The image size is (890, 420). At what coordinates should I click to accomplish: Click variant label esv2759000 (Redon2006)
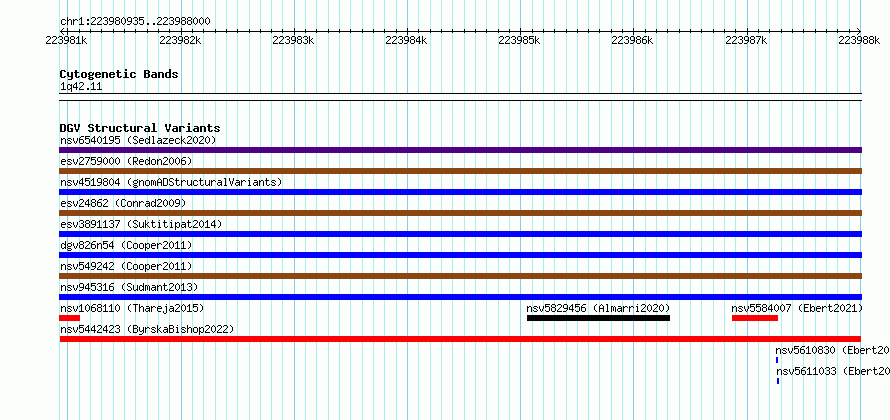pyautogui.click(x=126, y=161)
